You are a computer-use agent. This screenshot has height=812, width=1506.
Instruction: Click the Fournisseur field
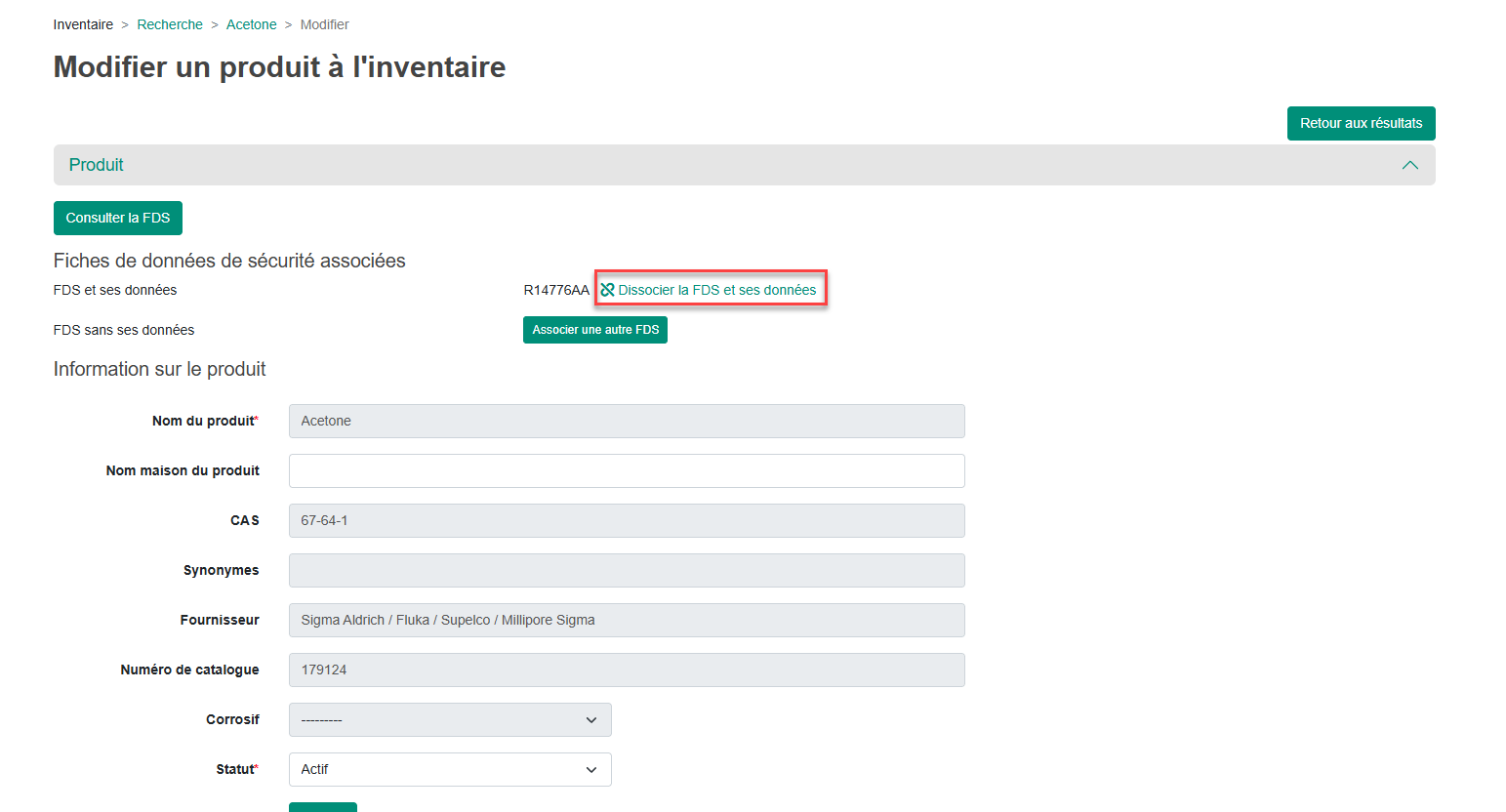tap(627, 620)
